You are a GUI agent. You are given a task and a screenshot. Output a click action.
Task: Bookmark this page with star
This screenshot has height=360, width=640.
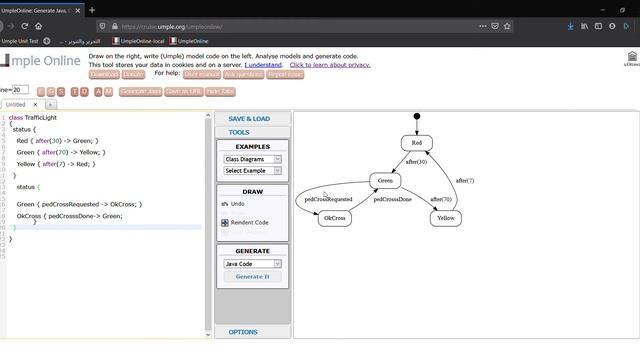507,26
